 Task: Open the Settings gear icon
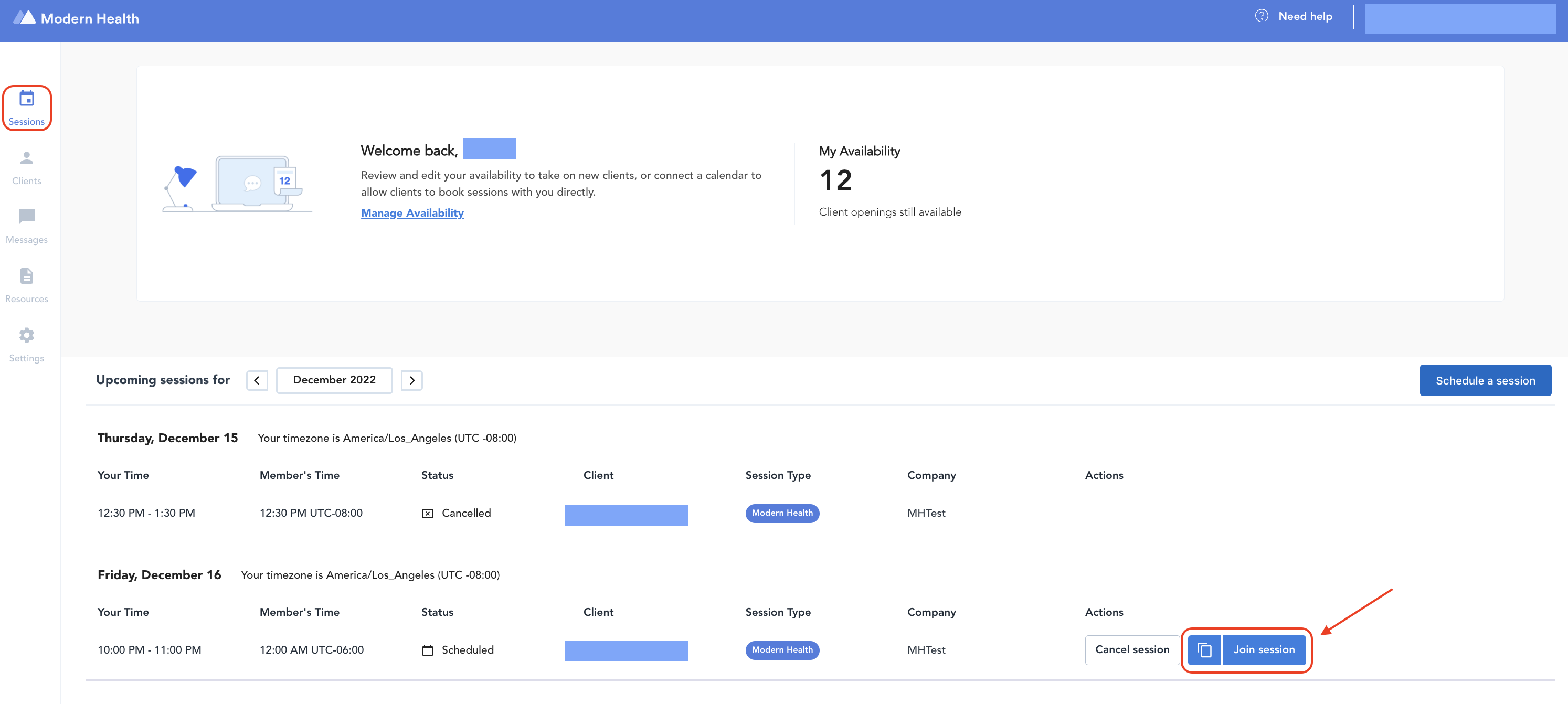click(x=27, y=335)
